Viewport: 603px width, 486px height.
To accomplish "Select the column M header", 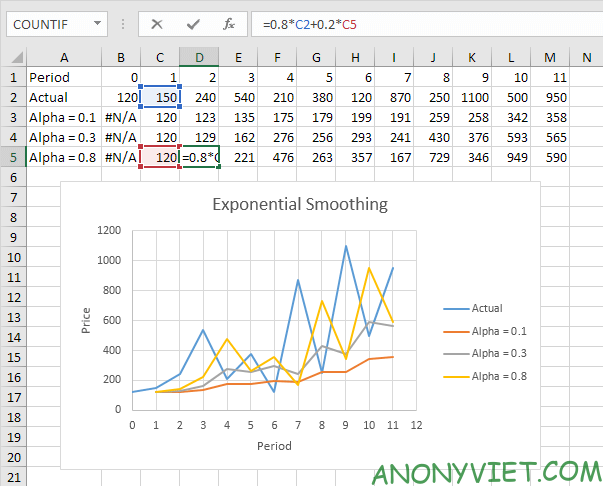I will [x=550, y=57].
